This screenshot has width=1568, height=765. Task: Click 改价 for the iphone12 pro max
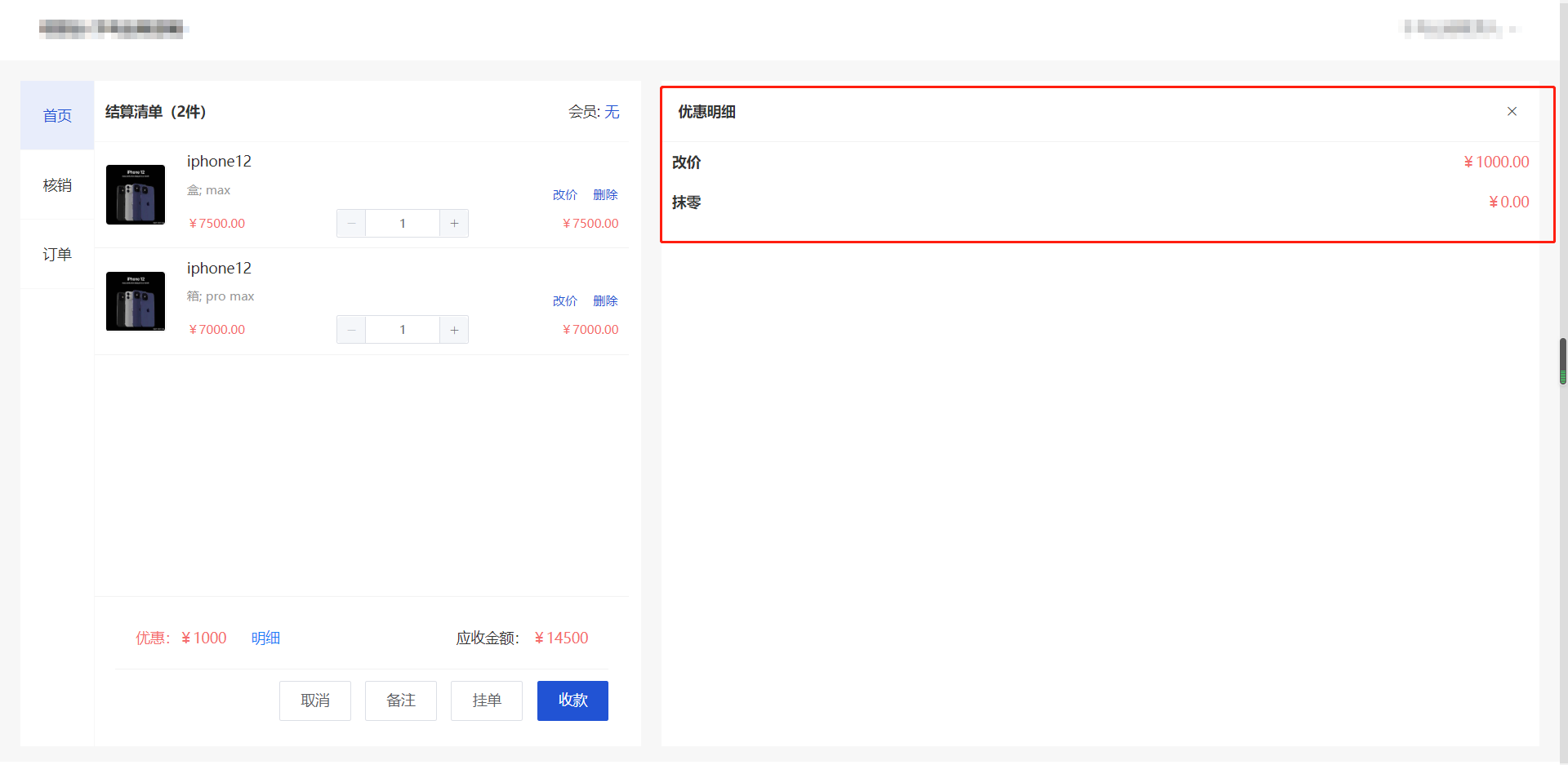564,301
